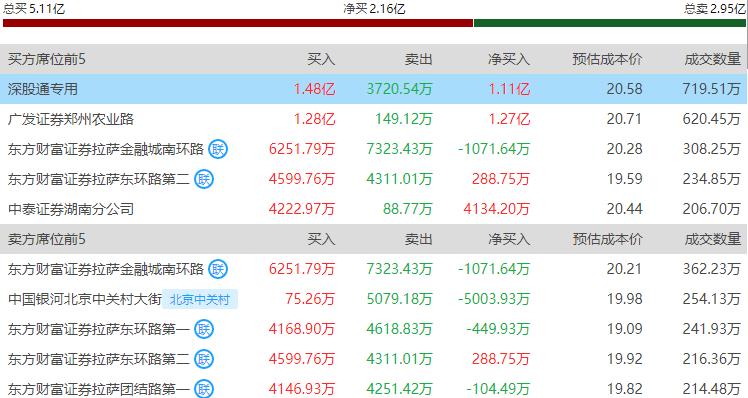748x398 pixels.
Task: Click 净买 2.16亿 label
Action: click(374, 9)
